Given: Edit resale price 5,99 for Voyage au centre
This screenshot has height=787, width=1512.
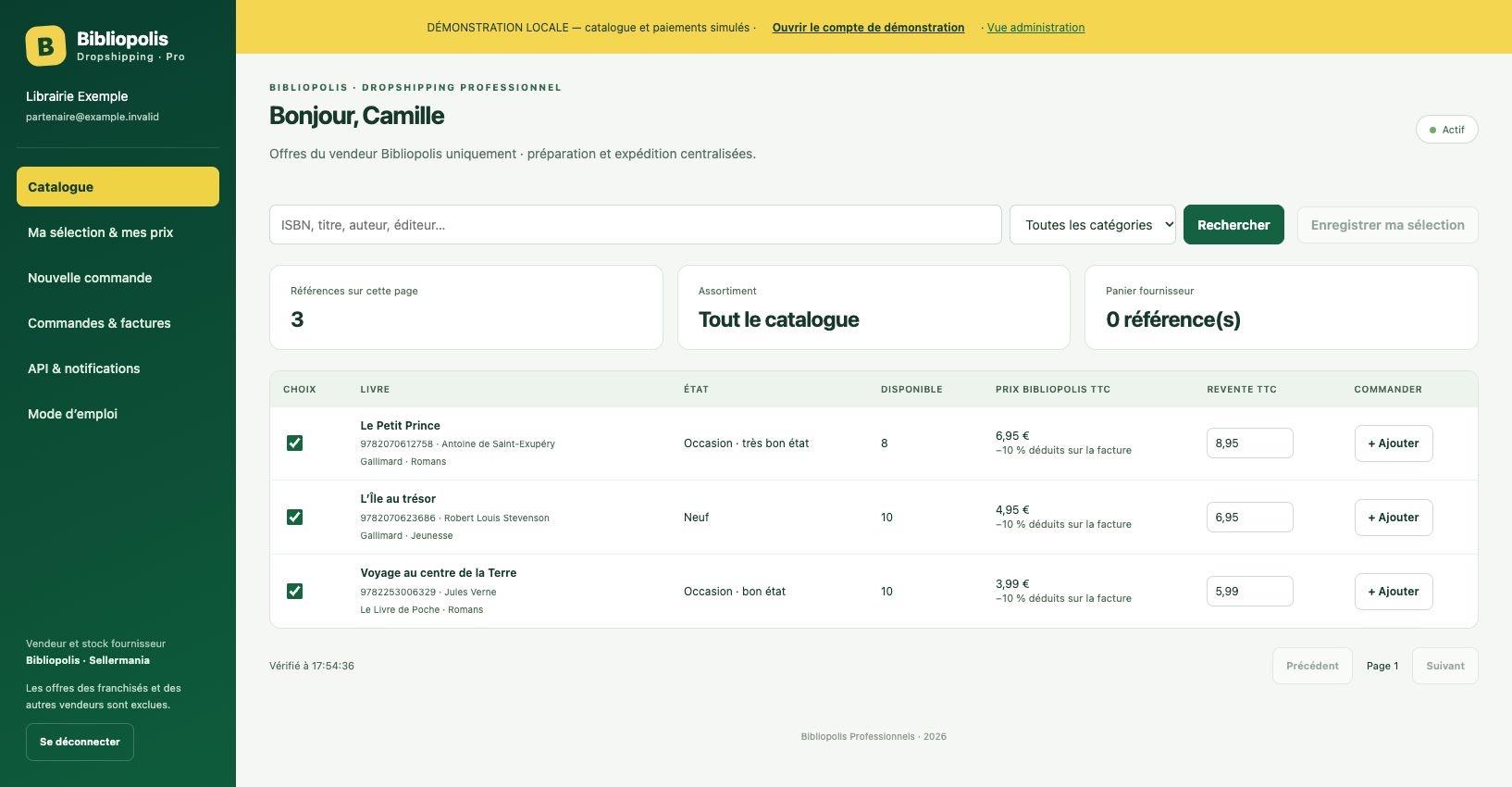Looking at the screenshot, I should point(1249,592).
